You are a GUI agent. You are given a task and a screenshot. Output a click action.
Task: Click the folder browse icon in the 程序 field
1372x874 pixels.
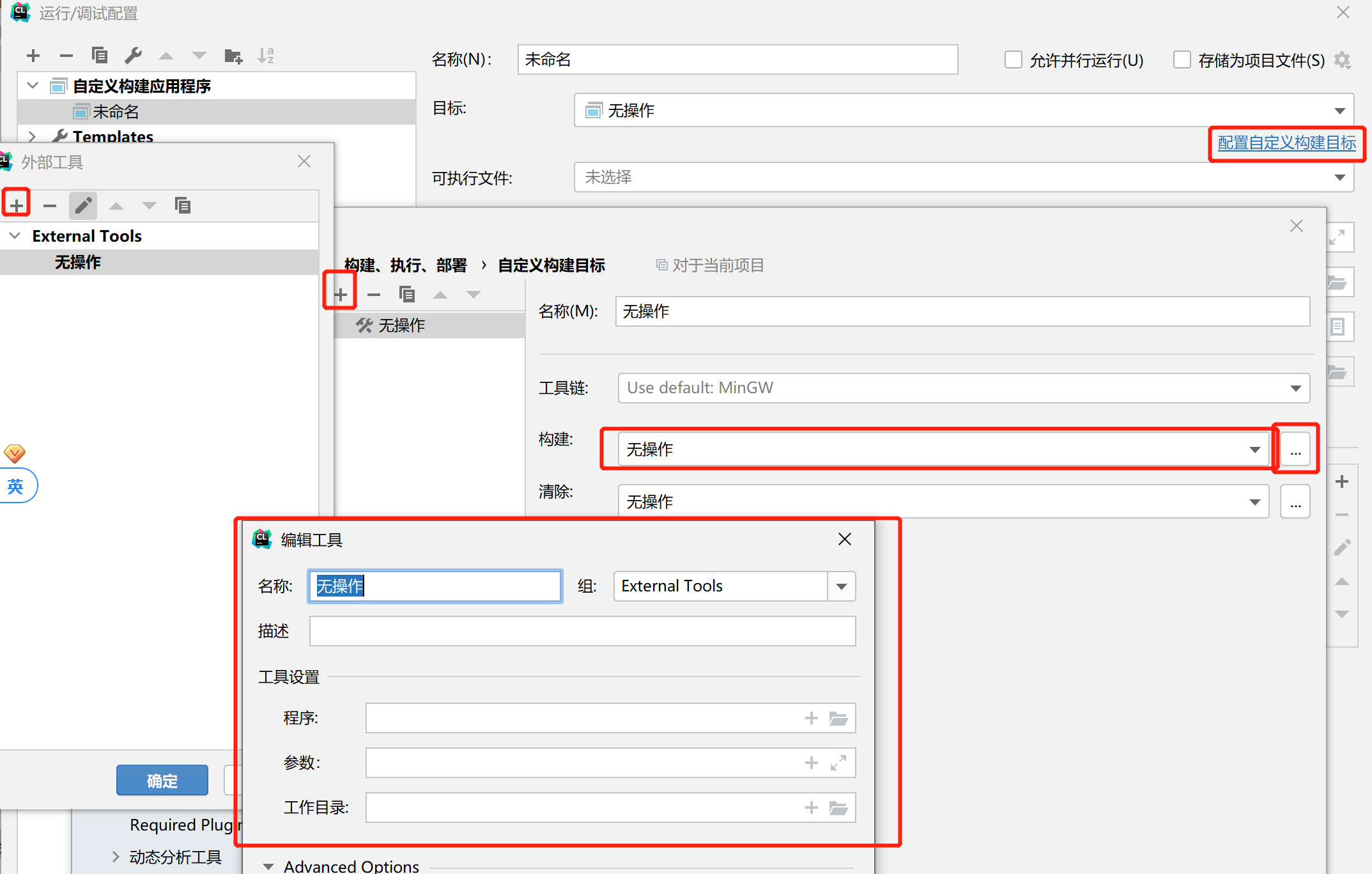(x=838, y=718)
